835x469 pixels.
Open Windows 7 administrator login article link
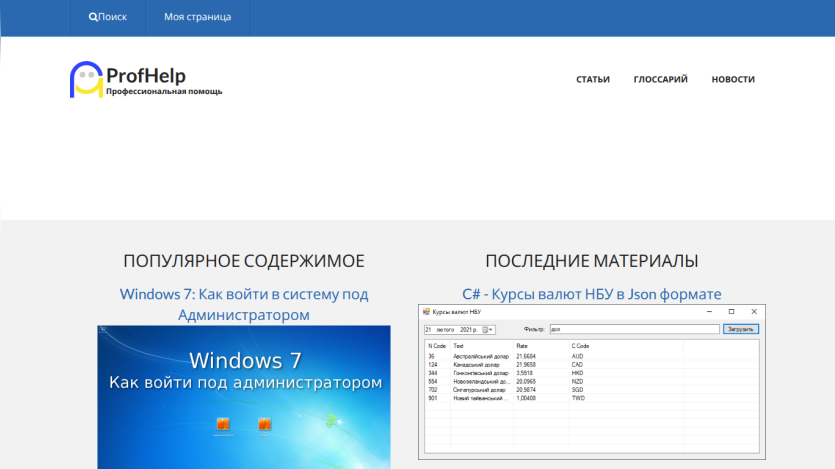point(244,305)
